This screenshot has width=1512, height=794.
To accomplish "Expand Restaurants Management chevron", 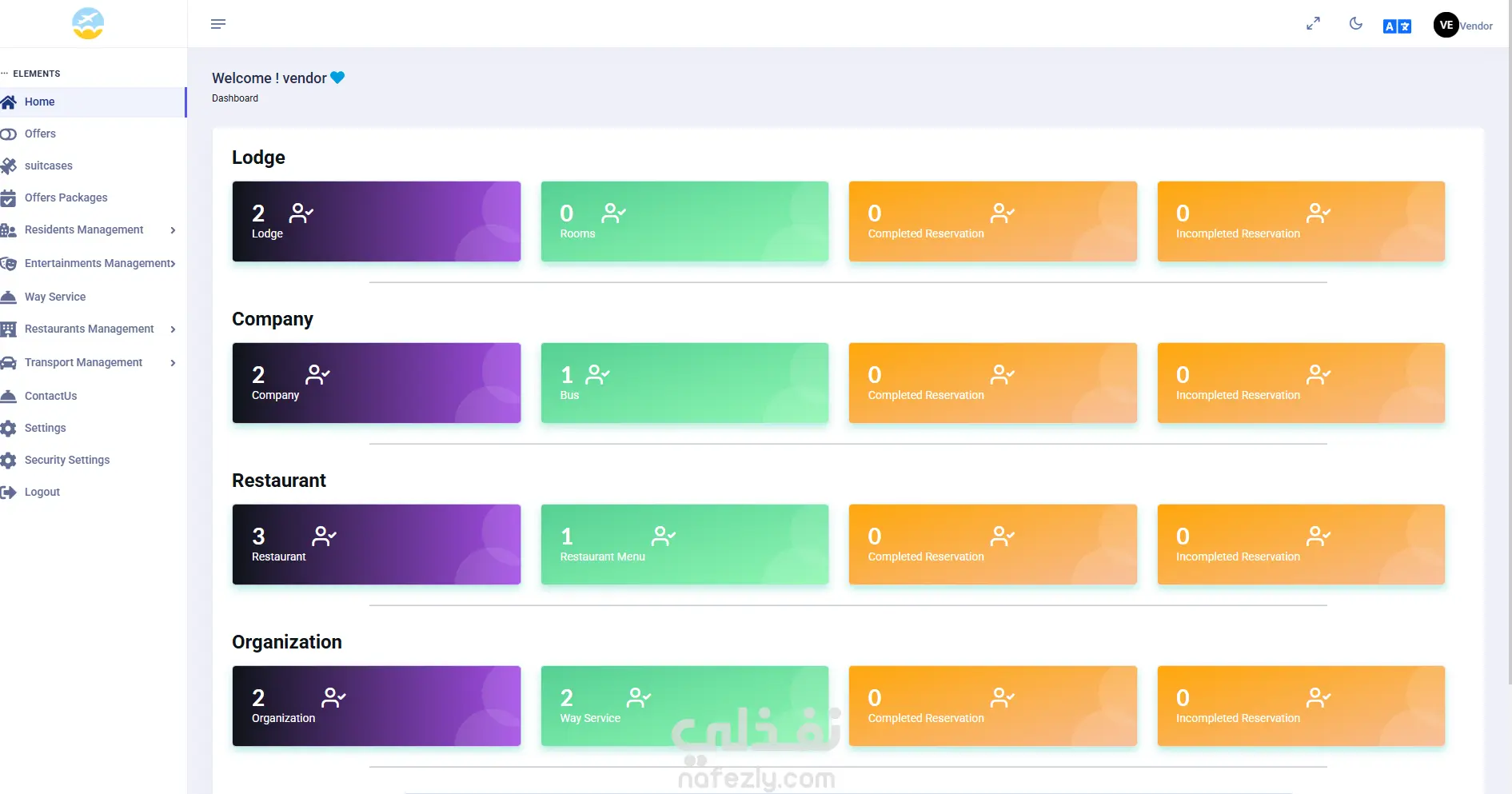I will (173, 329).
